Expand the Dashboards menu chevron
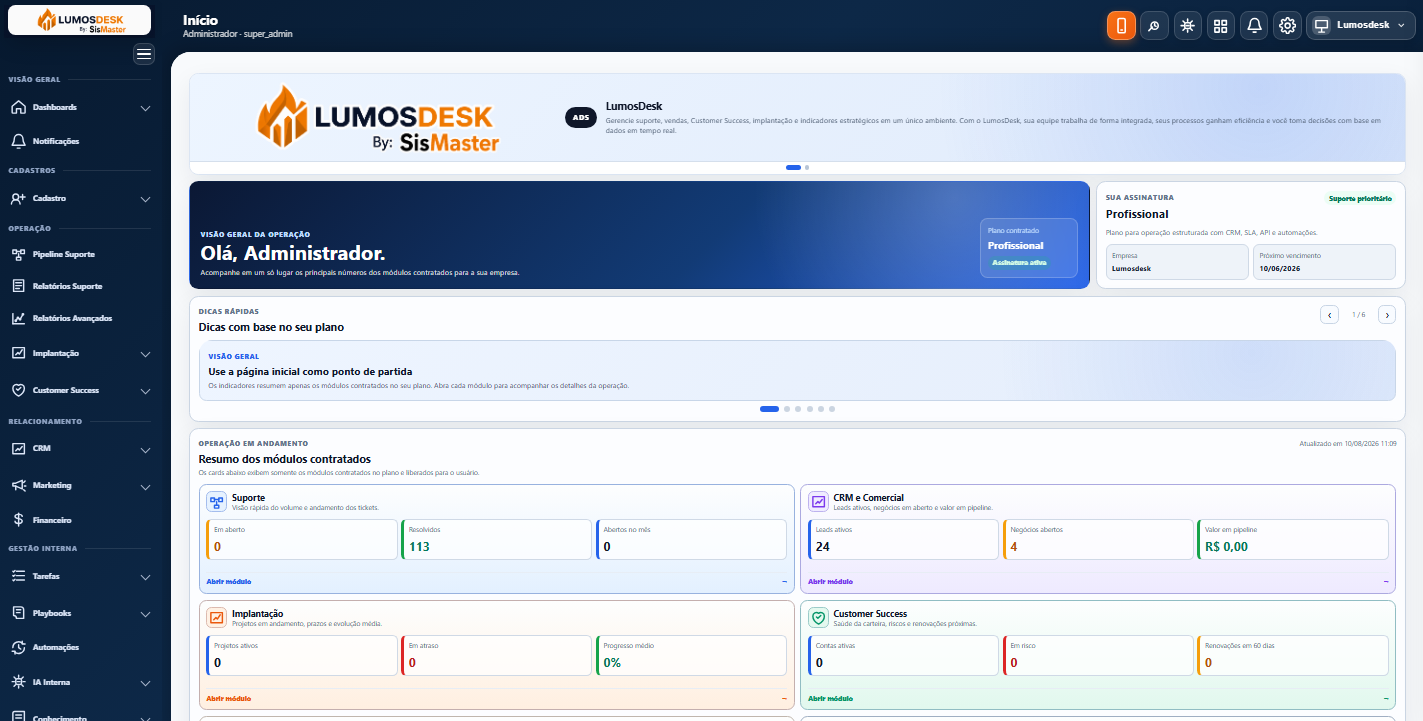1423x721 pixels. (145, 108)
